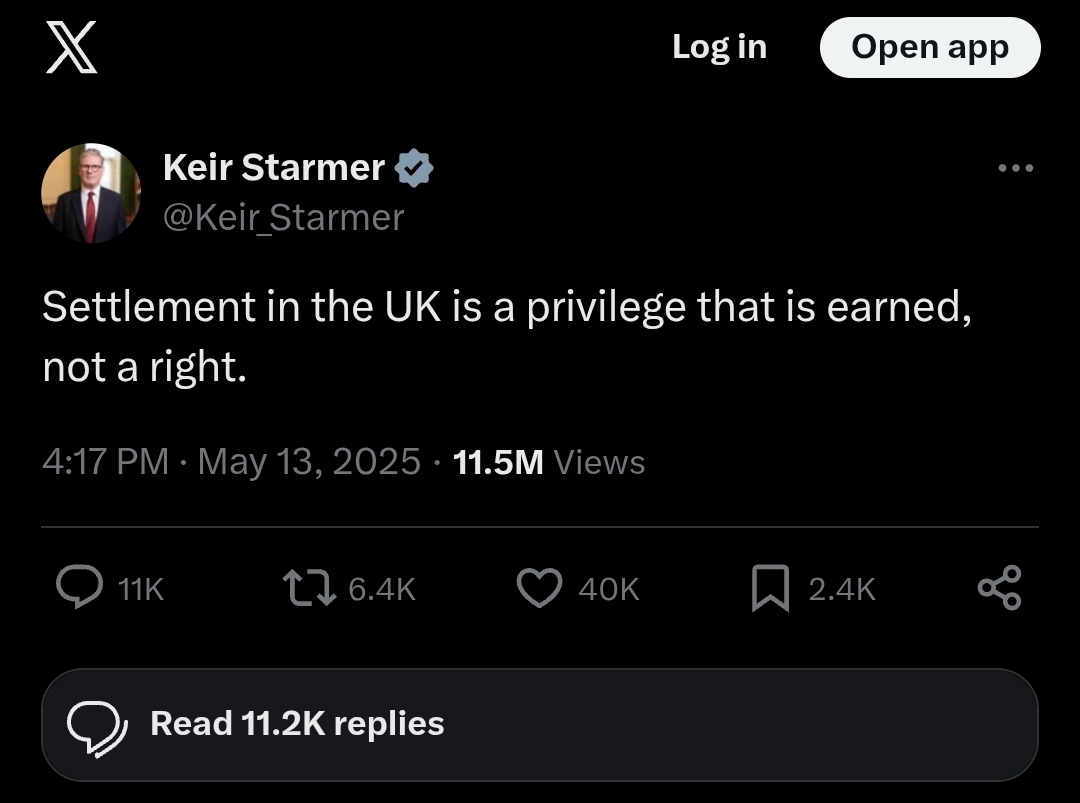Click the 11.5M Views count
This screenshot has height=803, width=1080.
549,462
